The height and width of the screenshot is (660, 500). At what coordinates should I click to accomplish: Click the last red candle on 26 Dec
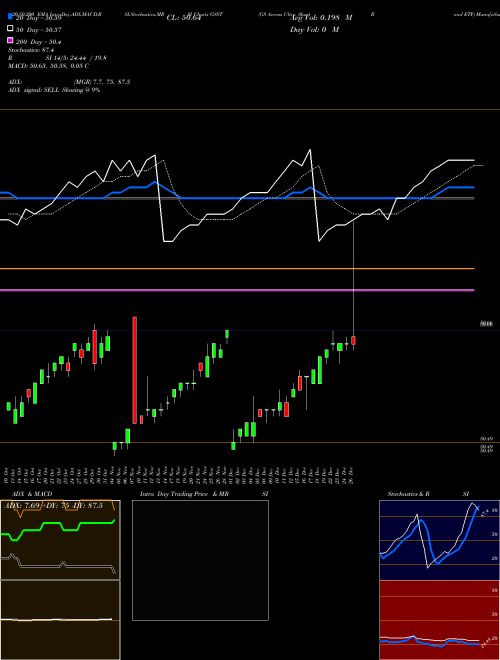(x=354, y=340)
